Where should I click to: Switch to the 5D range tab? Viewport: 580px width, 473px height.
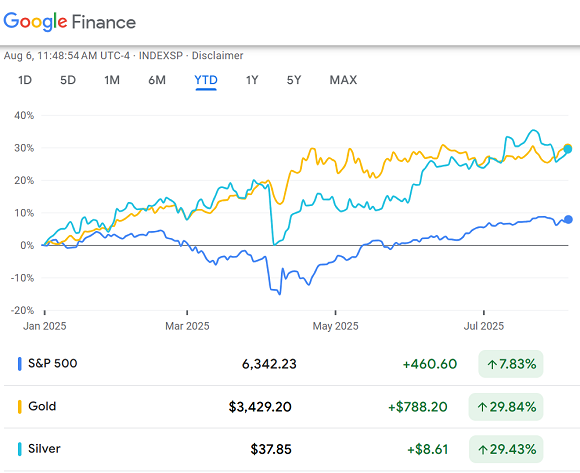click(x=68, y=80)
